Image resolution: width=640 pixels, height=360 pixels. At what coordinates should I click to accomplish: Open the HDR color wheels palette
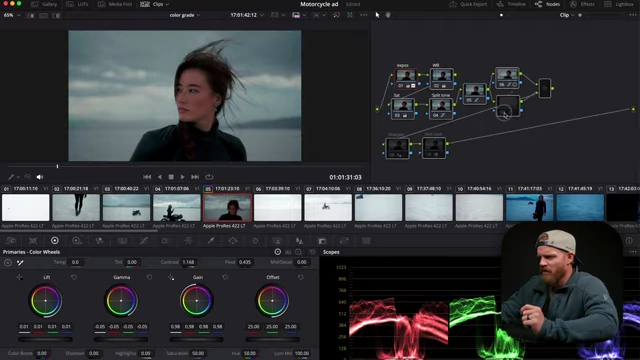tap(77, 241)
